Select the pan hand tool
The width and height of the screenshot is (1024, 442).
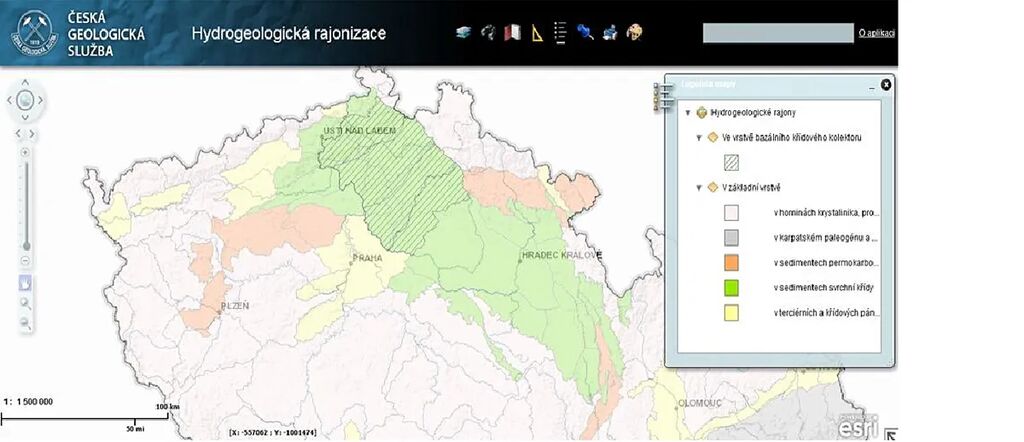26,281
